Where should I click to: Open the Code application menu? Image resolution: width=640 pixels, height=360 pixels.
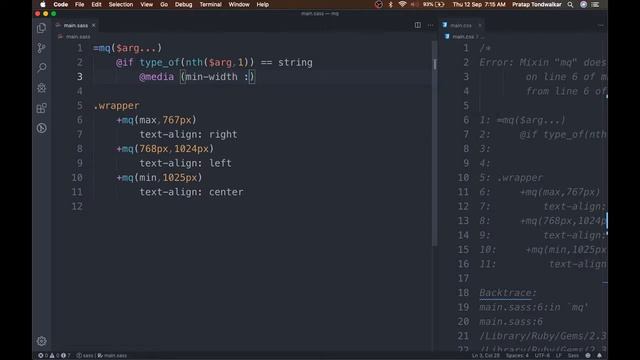point(61,4)
